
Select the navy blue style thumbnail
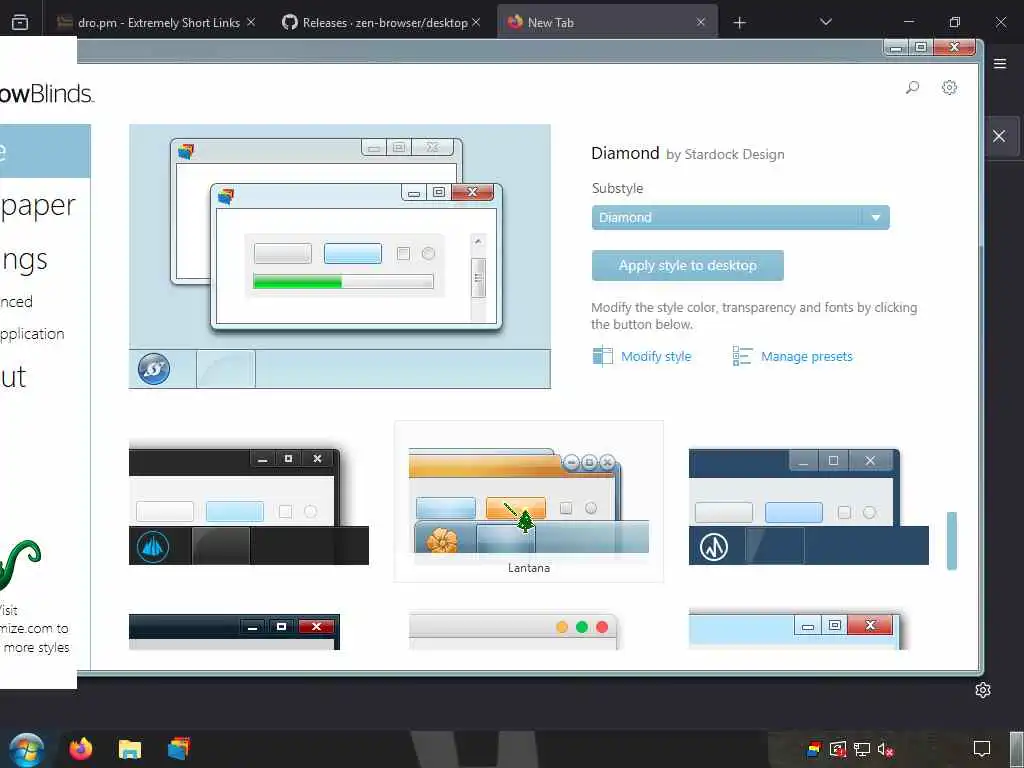click(x=808, y=506)
